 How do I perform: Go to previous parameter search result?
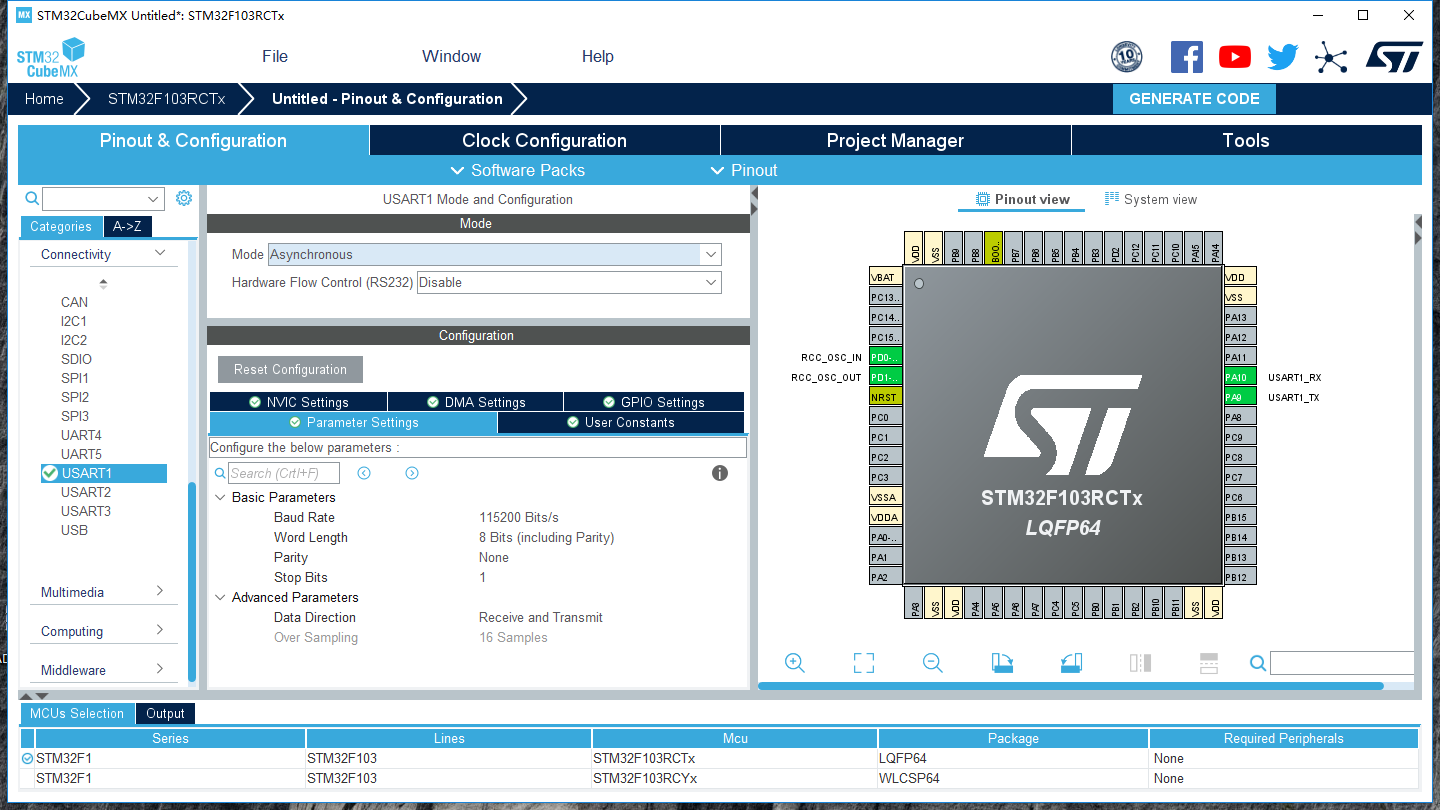pos(364,473)
